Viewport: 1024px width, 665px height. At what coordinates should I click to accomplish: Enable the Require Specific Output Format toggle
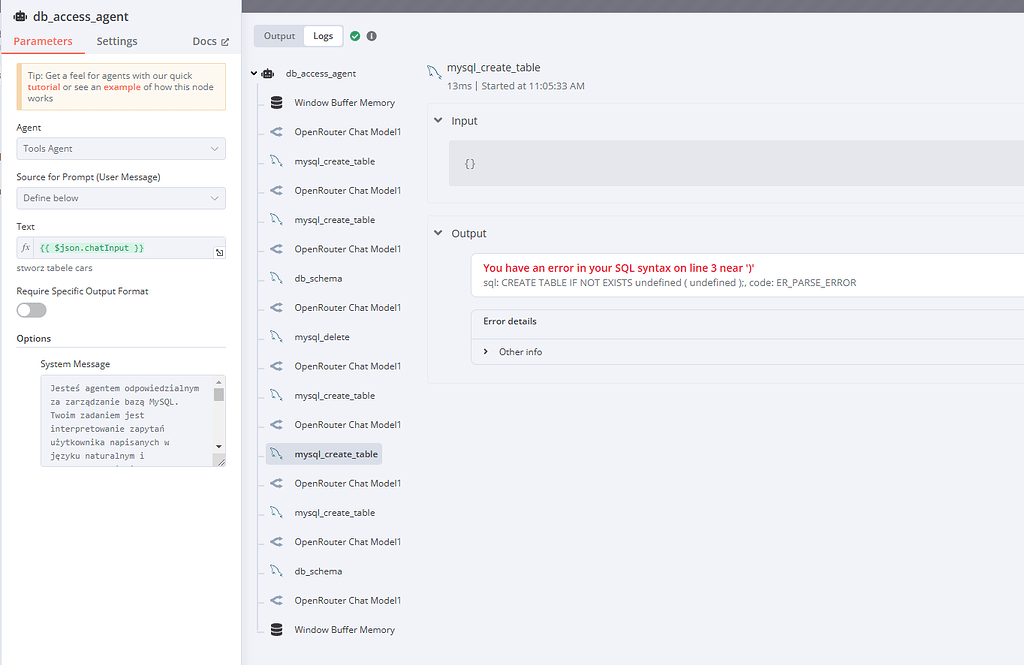point(31,310)
